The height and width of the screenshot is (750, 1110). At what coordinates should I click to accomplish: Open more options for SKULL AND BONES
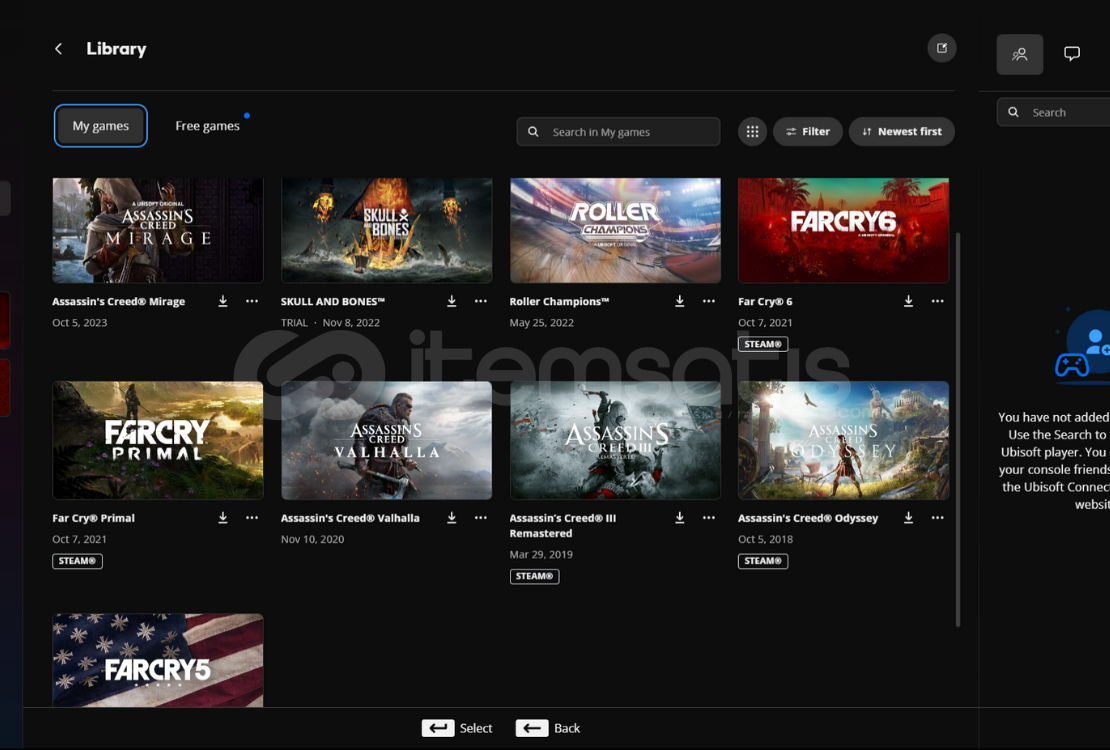pos(481,301)
